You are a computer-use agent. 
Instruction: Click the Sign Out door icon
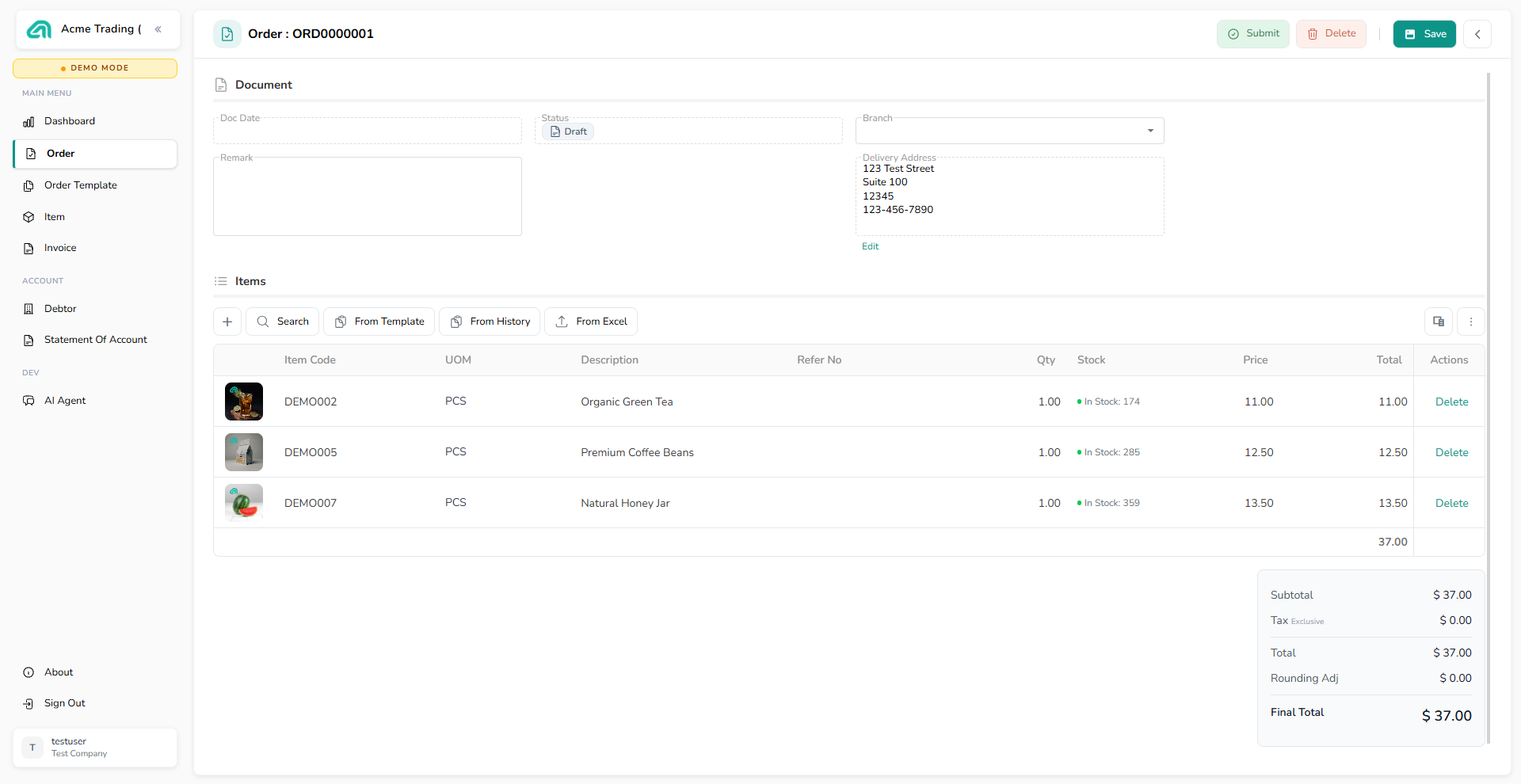[29, 703]
